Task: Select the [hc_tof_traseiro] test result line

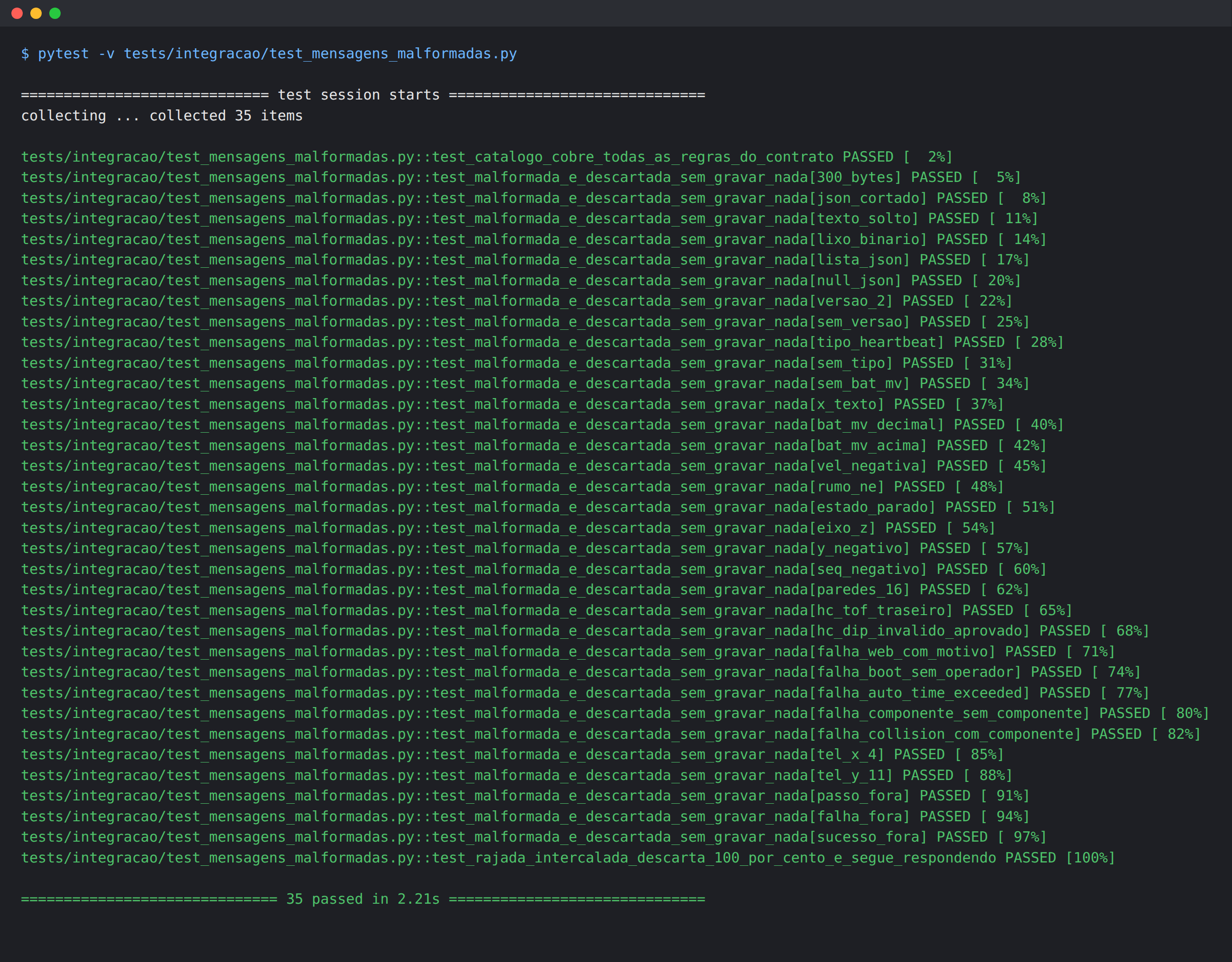Action: (547, 610)
